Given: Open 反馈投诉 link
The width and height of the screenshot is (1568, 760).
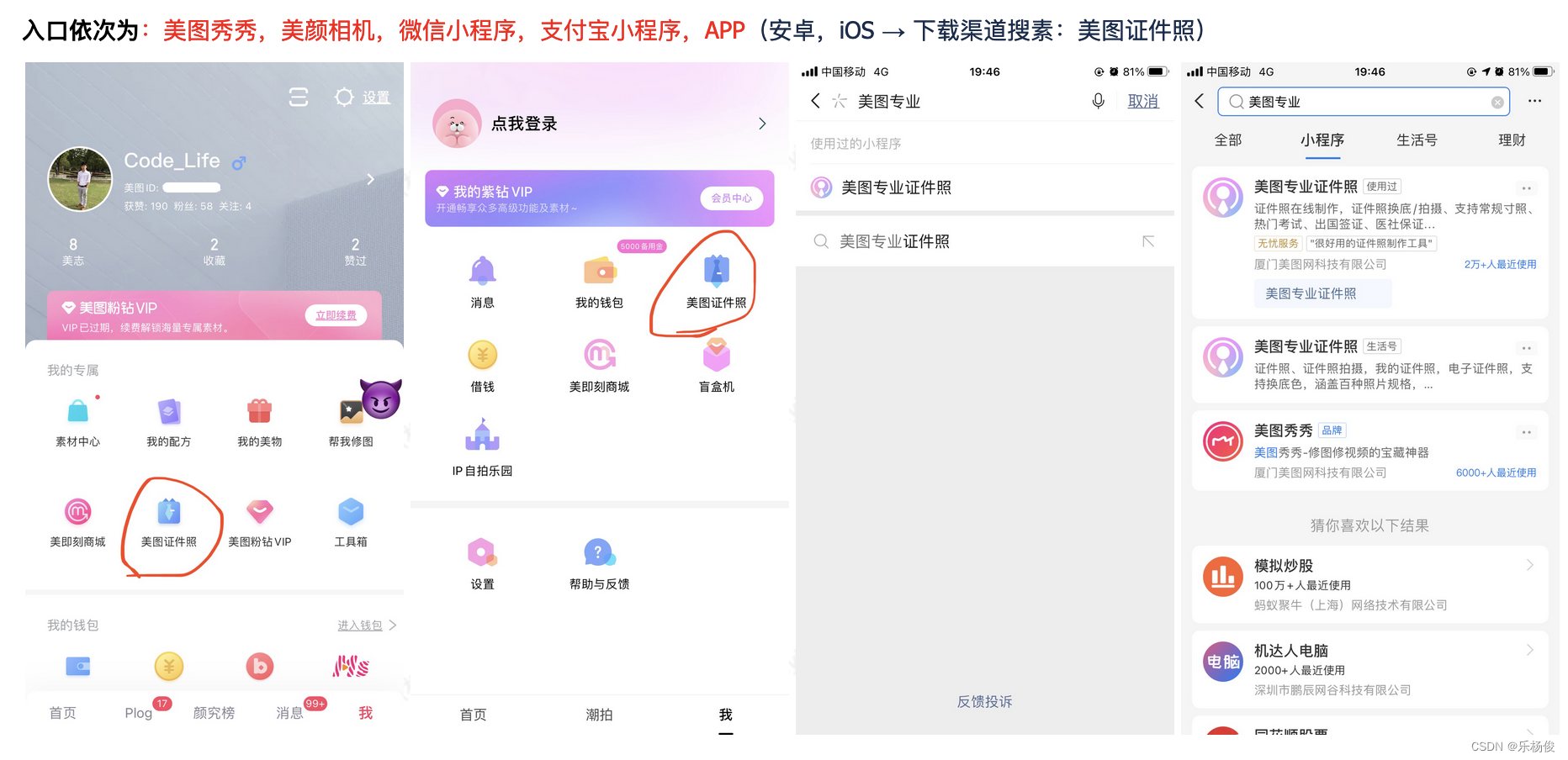Looking at the screenshot, I should pyautogui.click(x=984, y=701).
